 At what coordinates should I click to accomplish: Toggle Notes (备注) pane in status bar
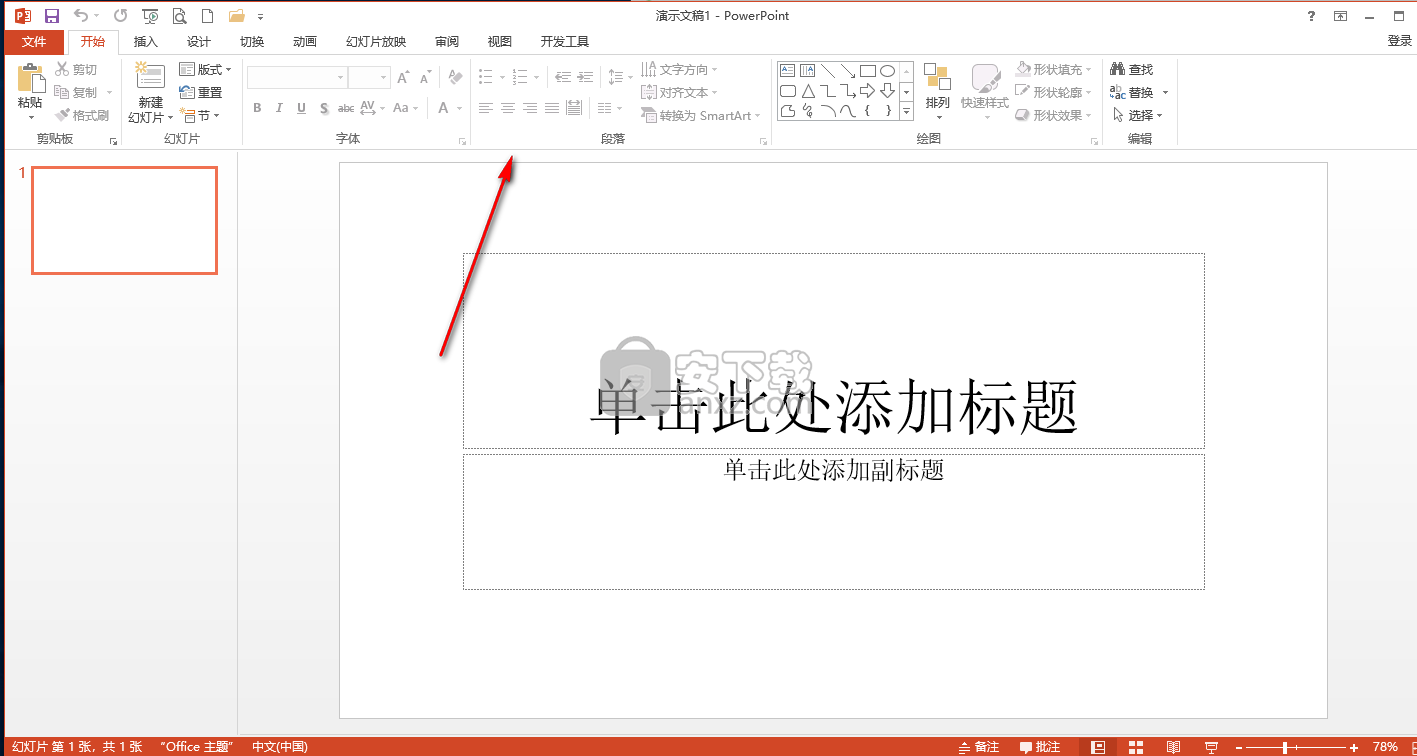[x=979, y=747]
